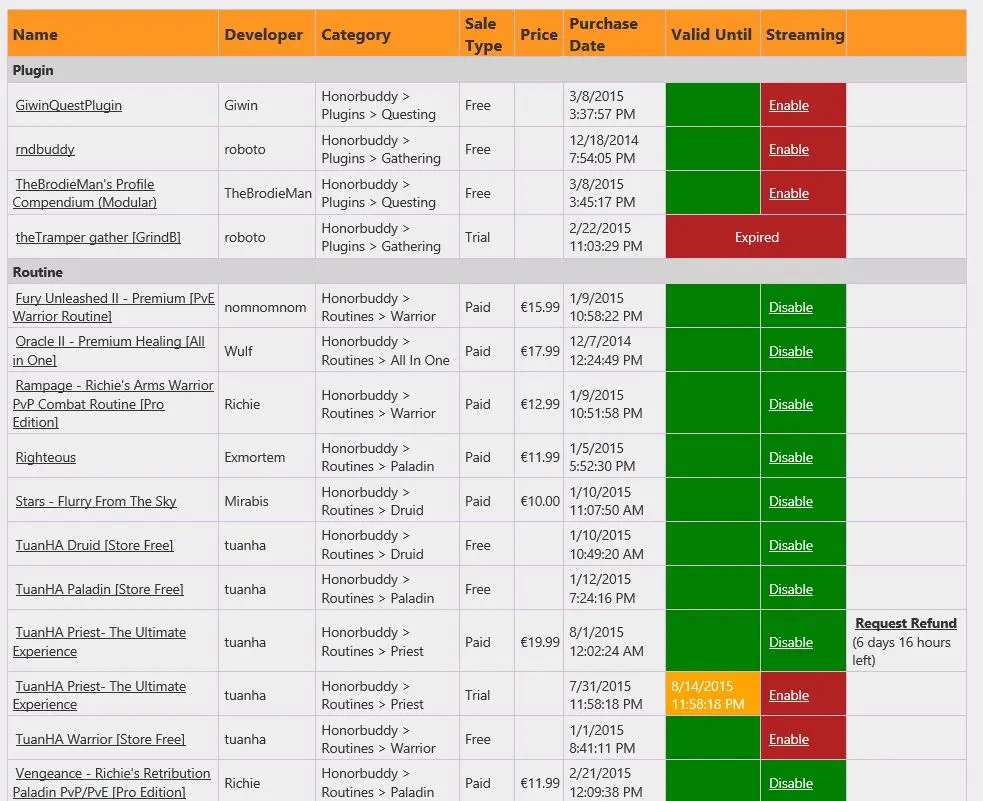Viewport: 983px width, 801px height.
Task: Disable streaming for Righteous
Action: [791, 457]
